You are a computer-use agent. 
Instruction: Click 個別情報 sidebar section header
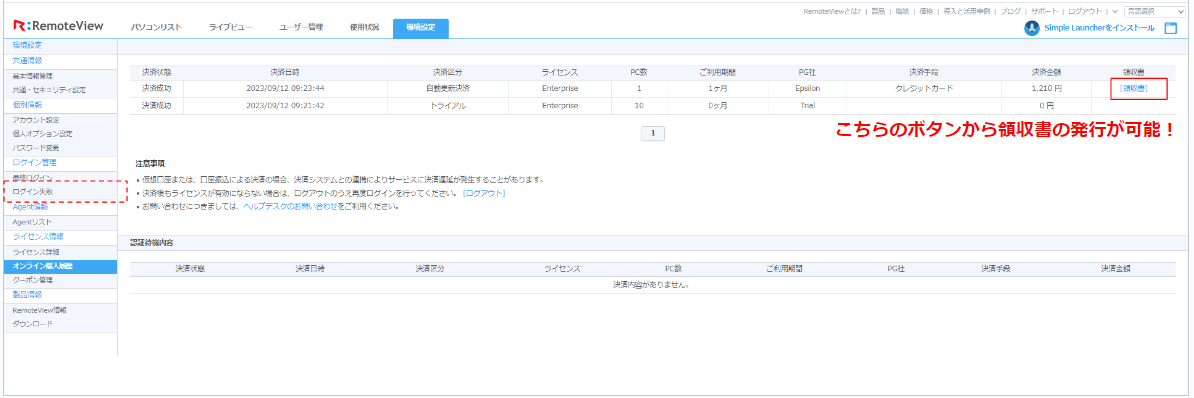point(27,104)
